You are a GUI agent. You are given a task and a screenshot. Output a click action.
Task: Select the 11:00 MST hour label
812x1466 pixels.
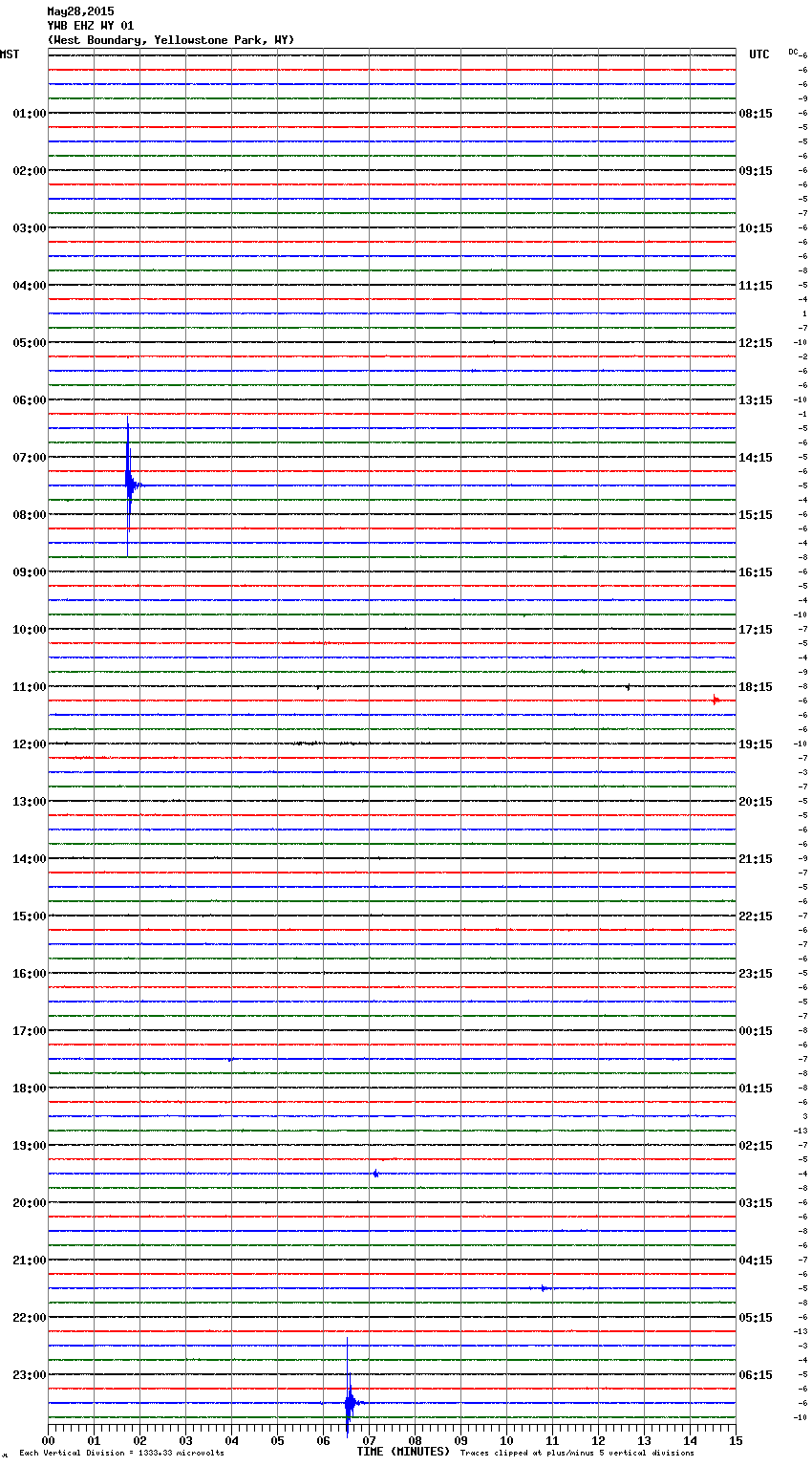(x=30, y=687)
